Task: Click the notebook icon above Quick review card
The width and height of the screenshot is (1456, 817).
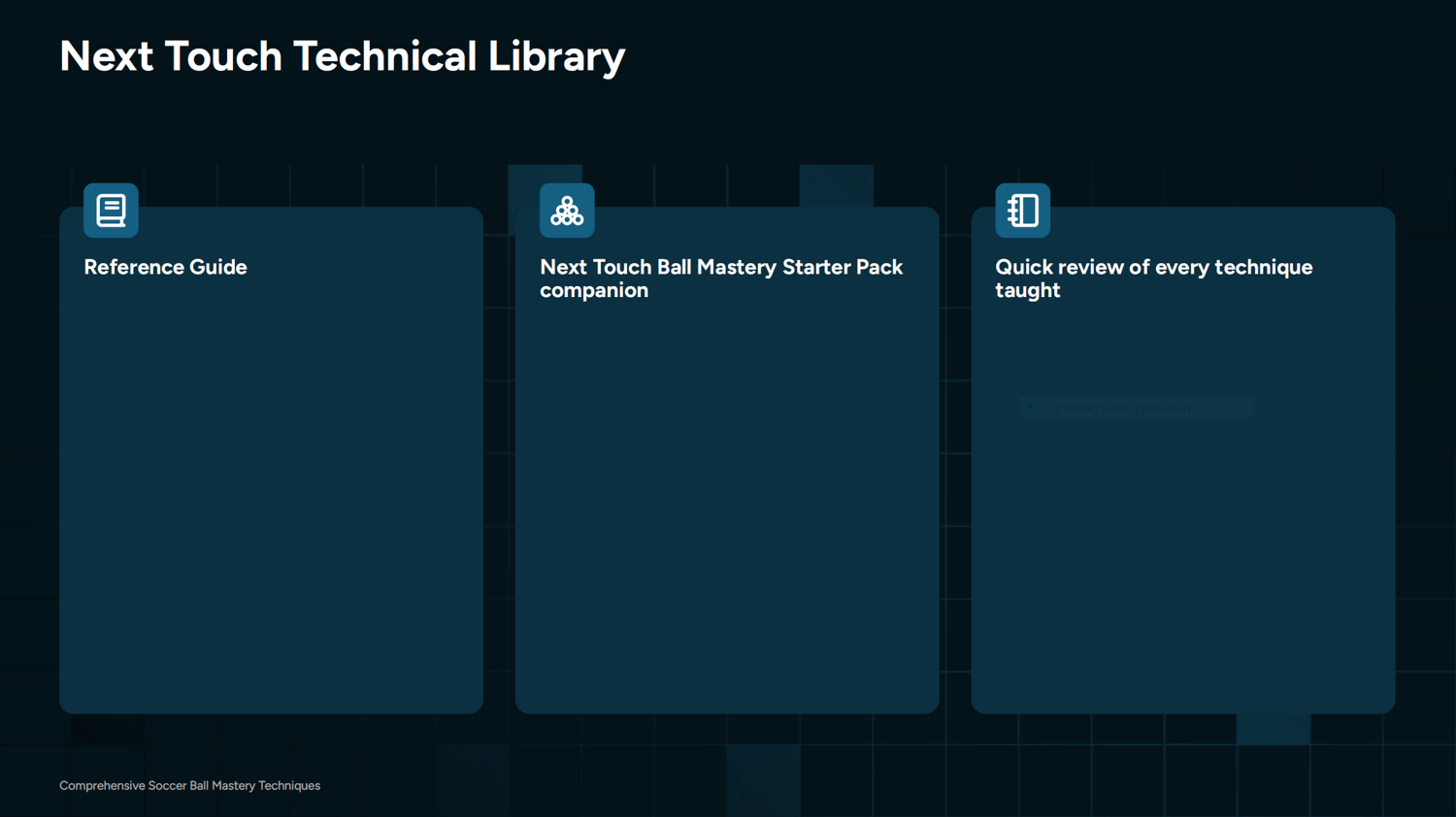Action: [x=1022, y=211]
